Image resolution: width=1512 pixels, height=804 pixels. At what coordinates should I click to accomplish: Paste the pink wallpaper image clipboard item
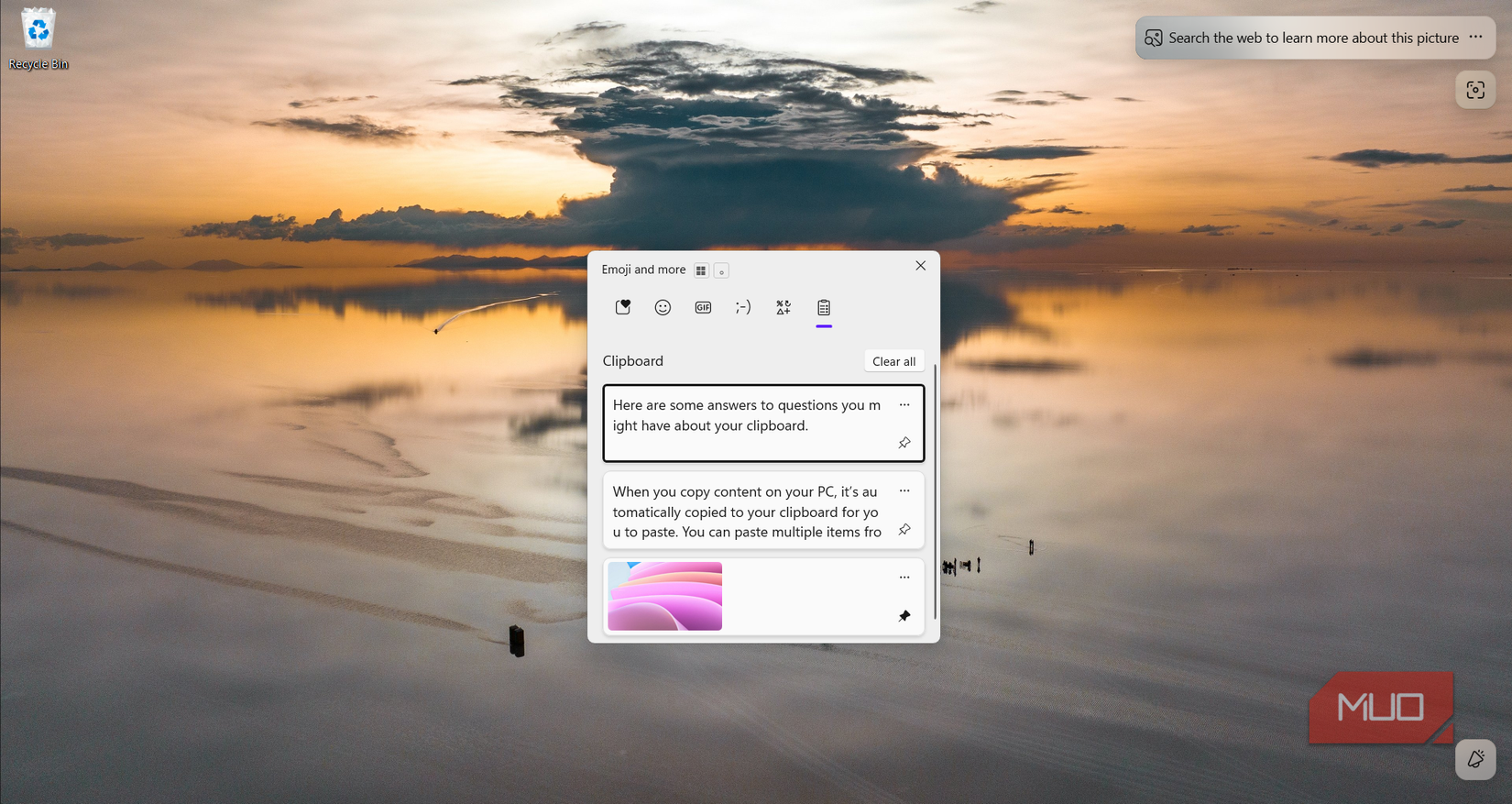(x=763, y=596)
